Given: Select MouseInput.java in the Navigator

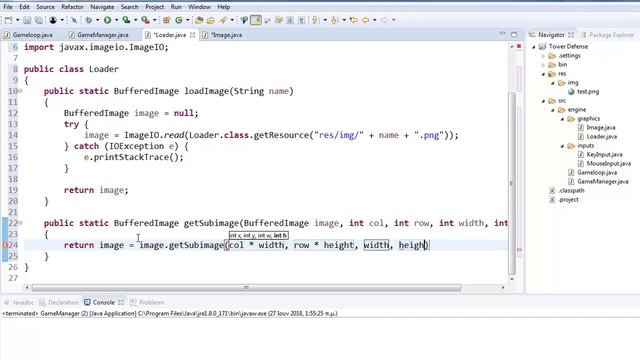Looking at the screenshot, I should [604, 164].
